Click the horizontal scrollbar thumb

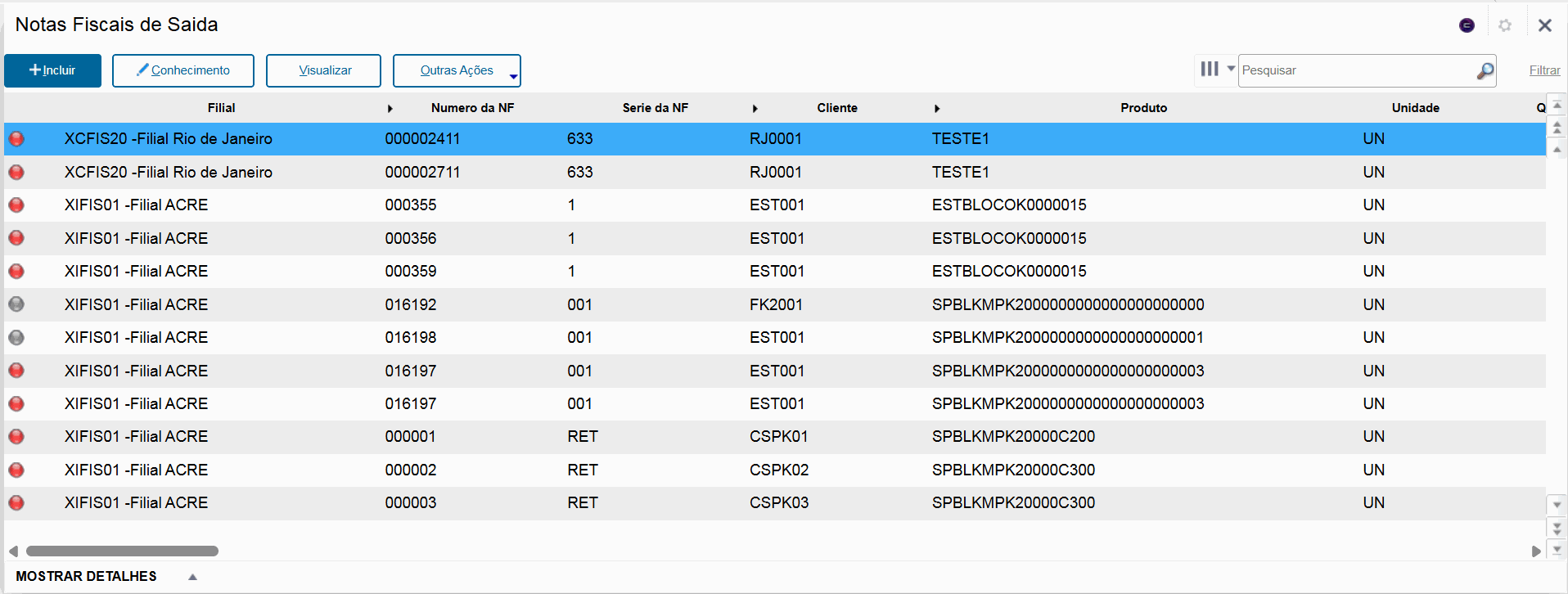point(122,551)
